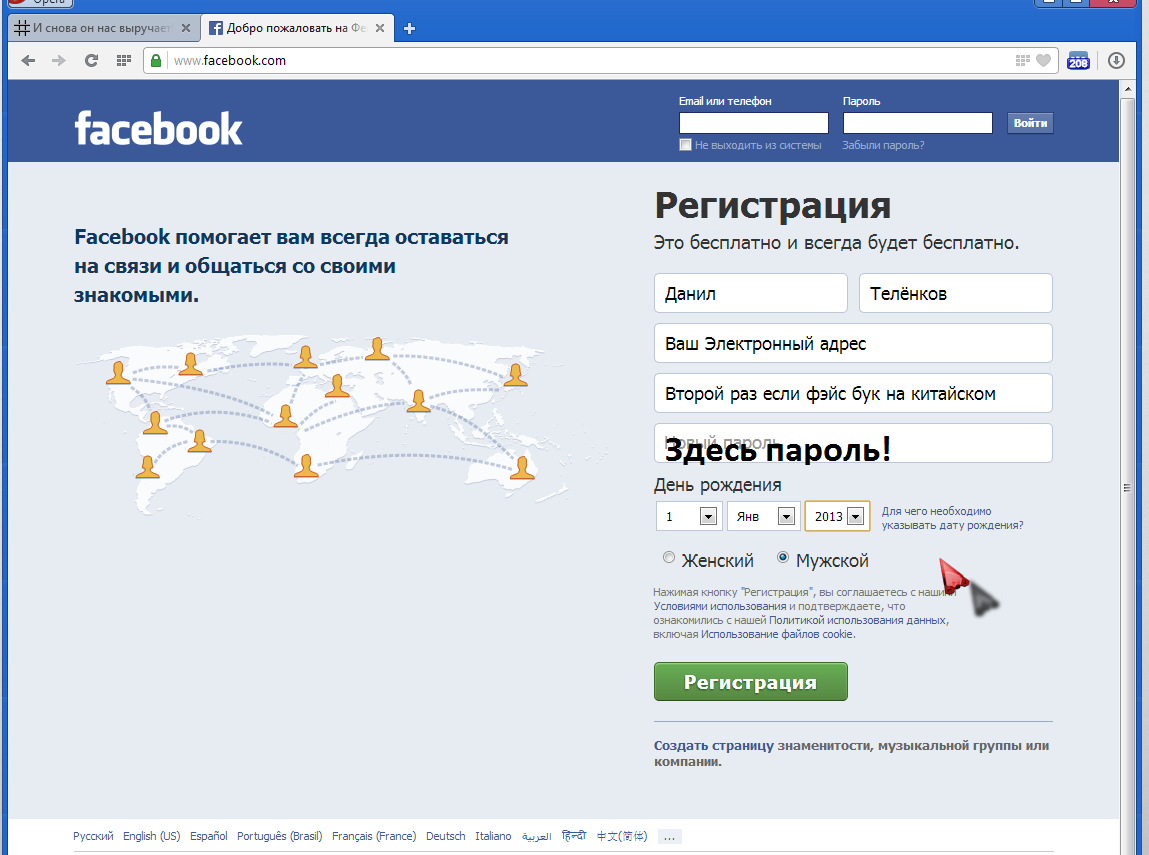Click the repeat email field below address
The height and width of the screenshot is (855, 1149).
853,393
